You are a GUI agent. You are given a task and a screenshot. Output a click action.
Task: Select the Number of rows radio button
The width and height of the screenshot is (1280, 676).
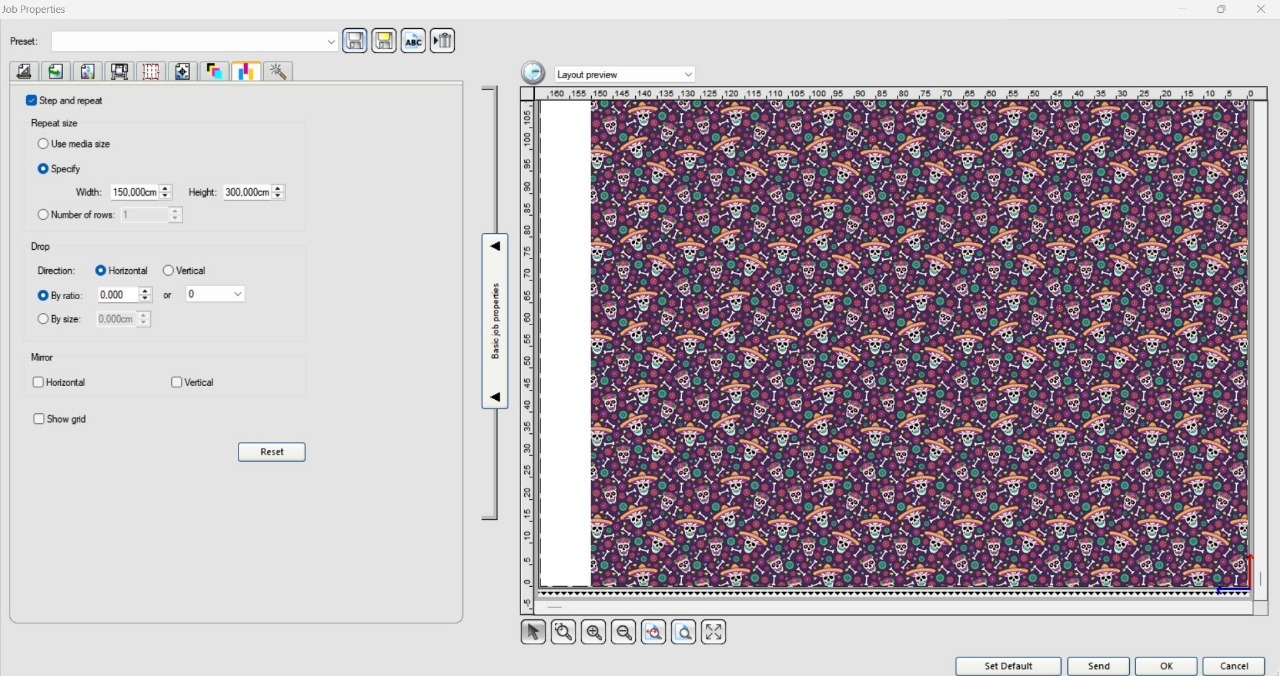coord(43,215)
